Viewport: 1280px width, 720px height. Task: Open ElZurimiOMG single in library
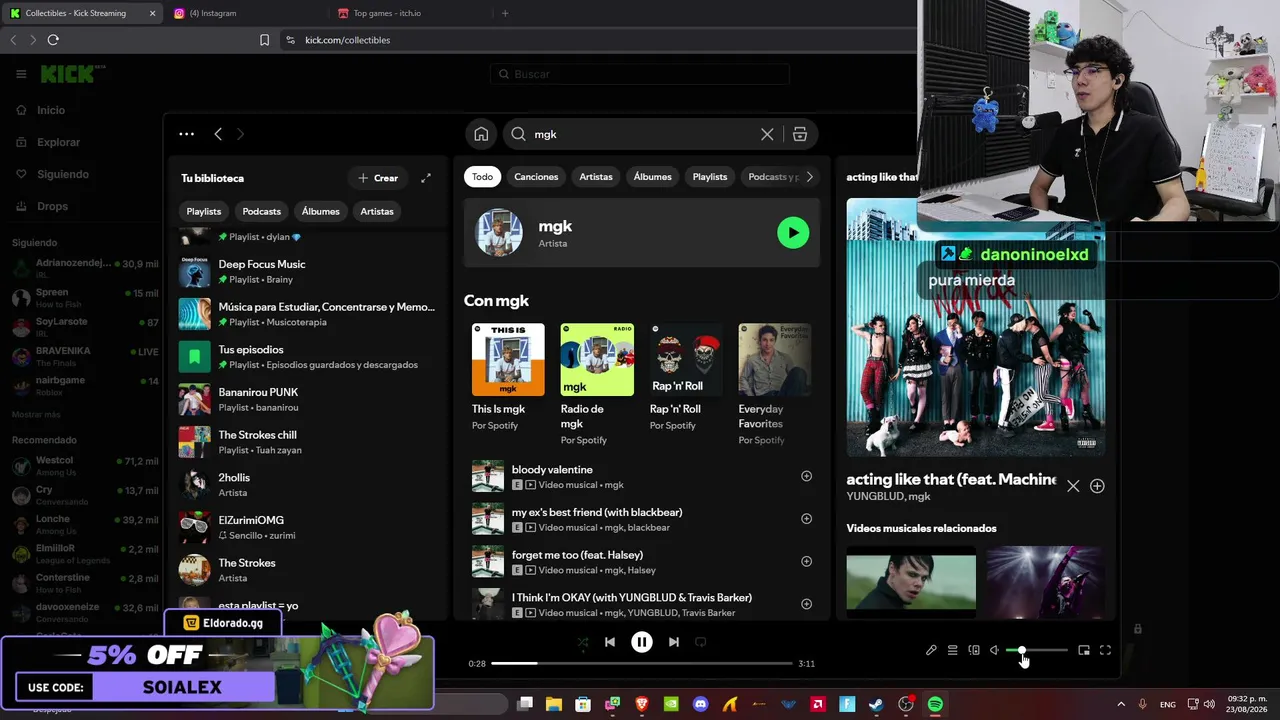pos(308,528)
